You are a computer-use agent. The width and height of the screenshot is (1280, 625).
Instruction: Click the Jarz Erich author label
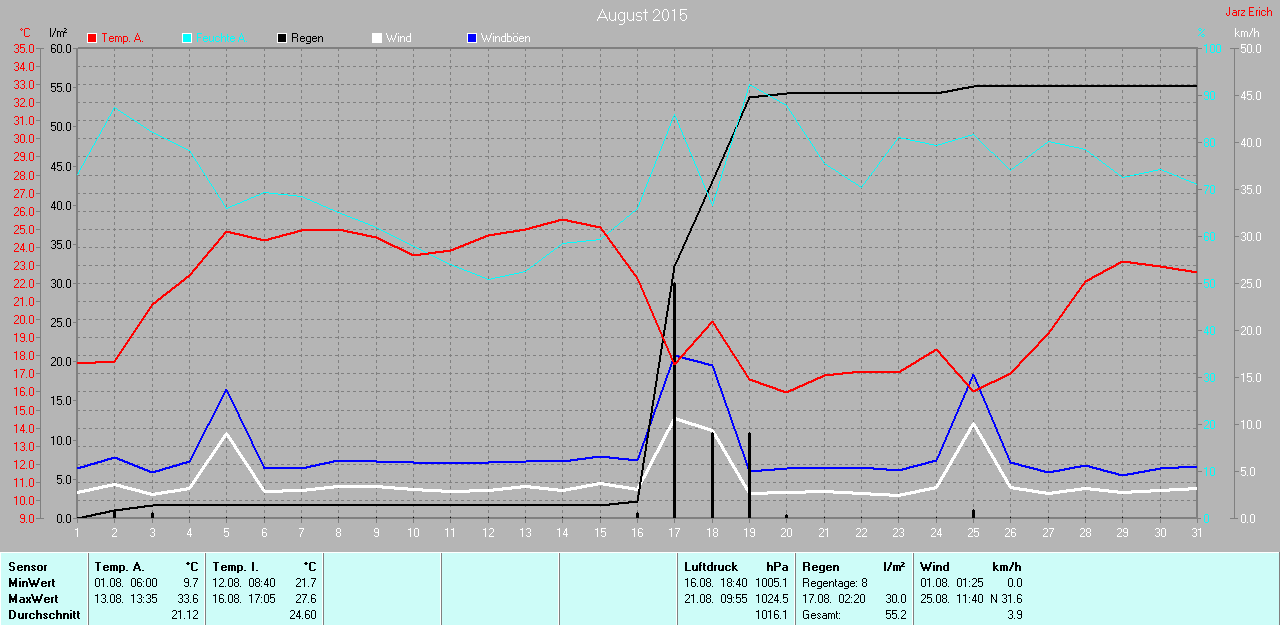(1248, 12)
